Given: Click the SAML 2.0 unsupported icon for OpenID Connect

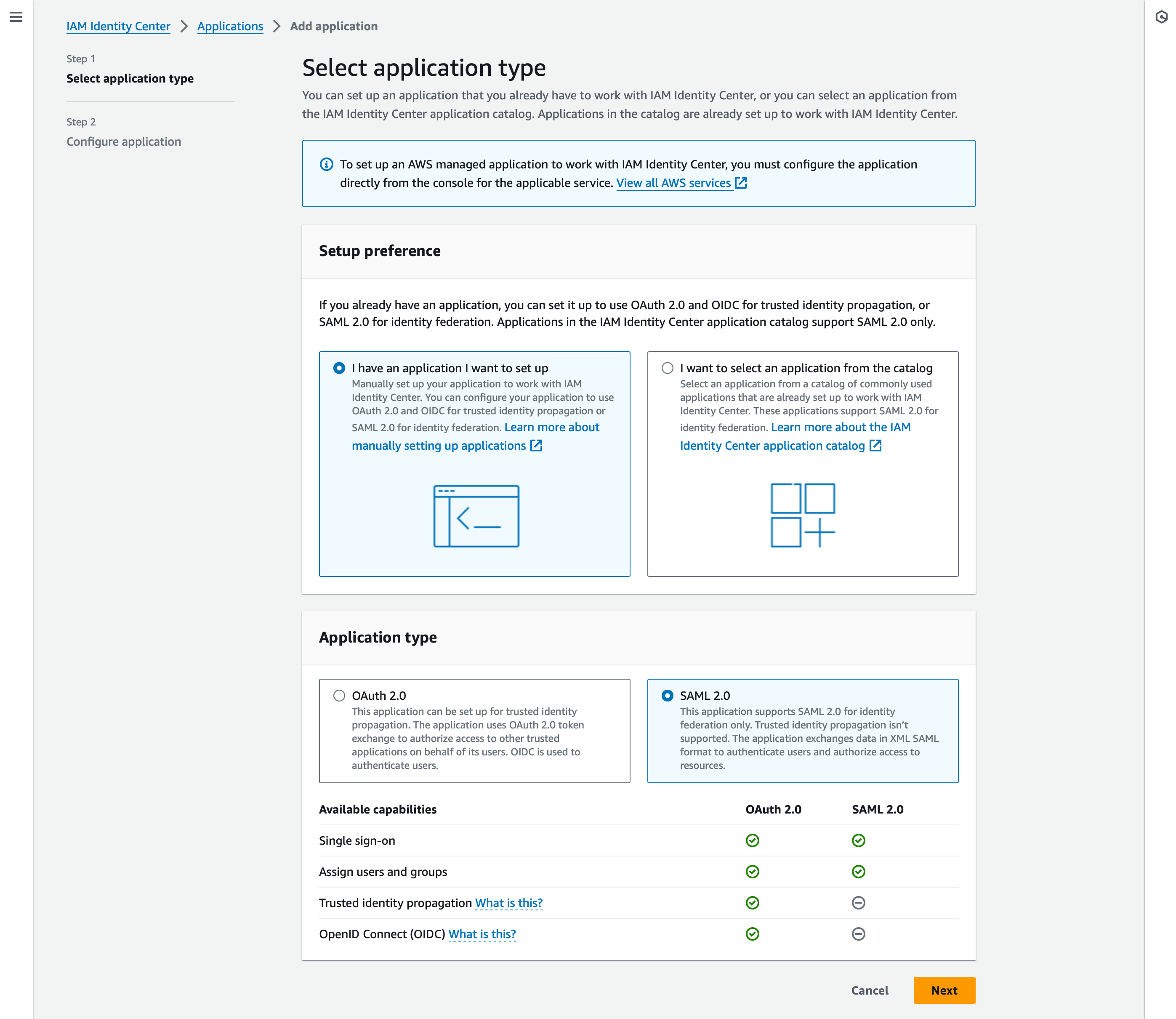Looking at the screenshot, I should (x=859, y=934).
